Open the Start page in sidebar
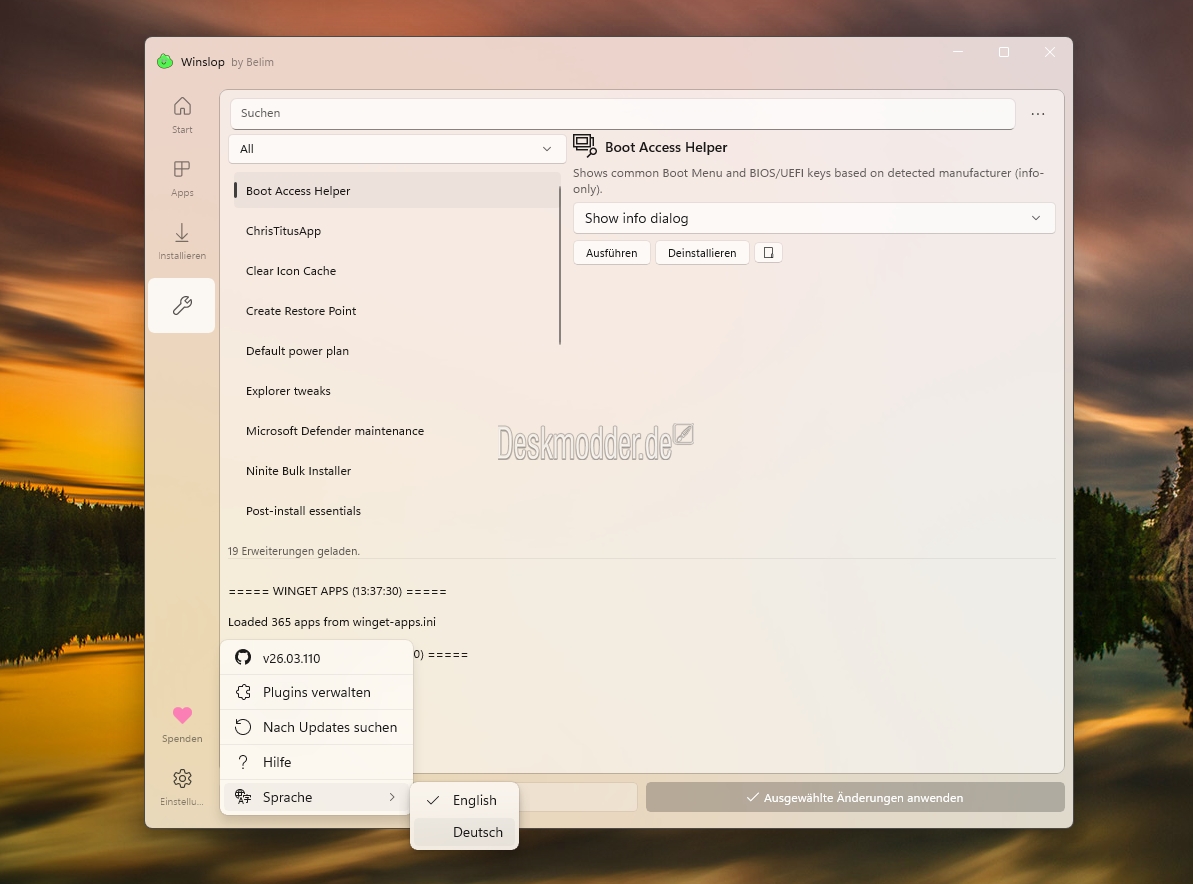The width and height of the screenshot is (1193, 884). (182, 114)
